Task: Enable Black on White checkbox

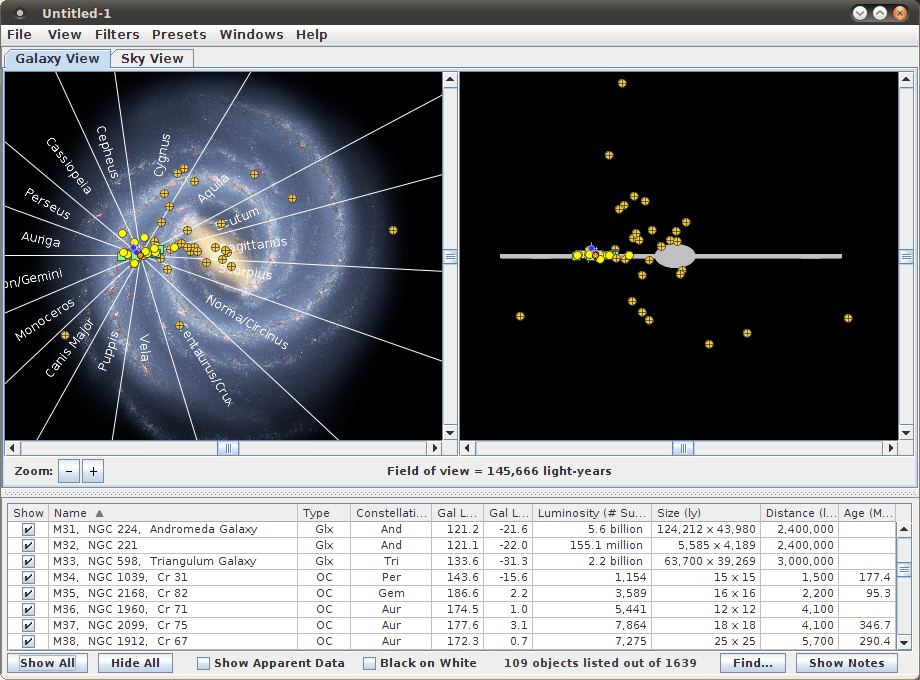Action: [369, 663]
